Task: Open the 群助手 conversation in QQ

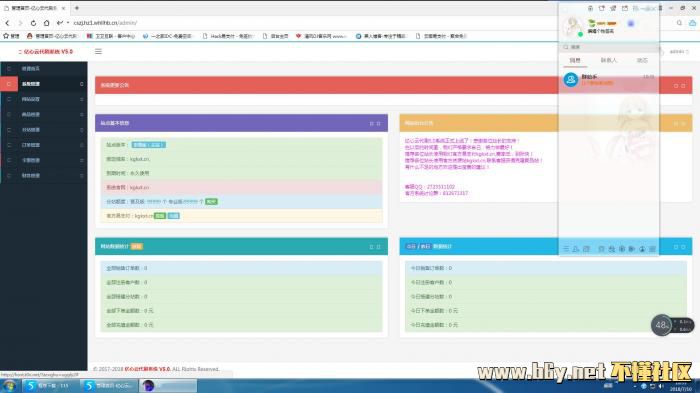Action: [609, 79]
